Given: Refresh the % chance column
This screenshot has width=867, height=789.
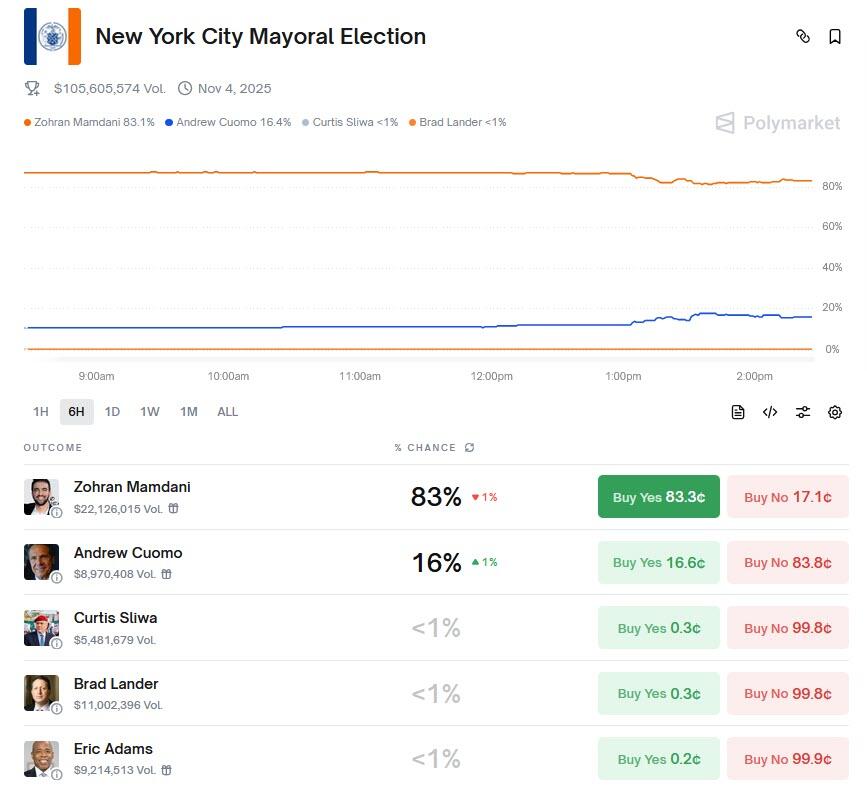Looking at the screenshot, I should (470, 448).
